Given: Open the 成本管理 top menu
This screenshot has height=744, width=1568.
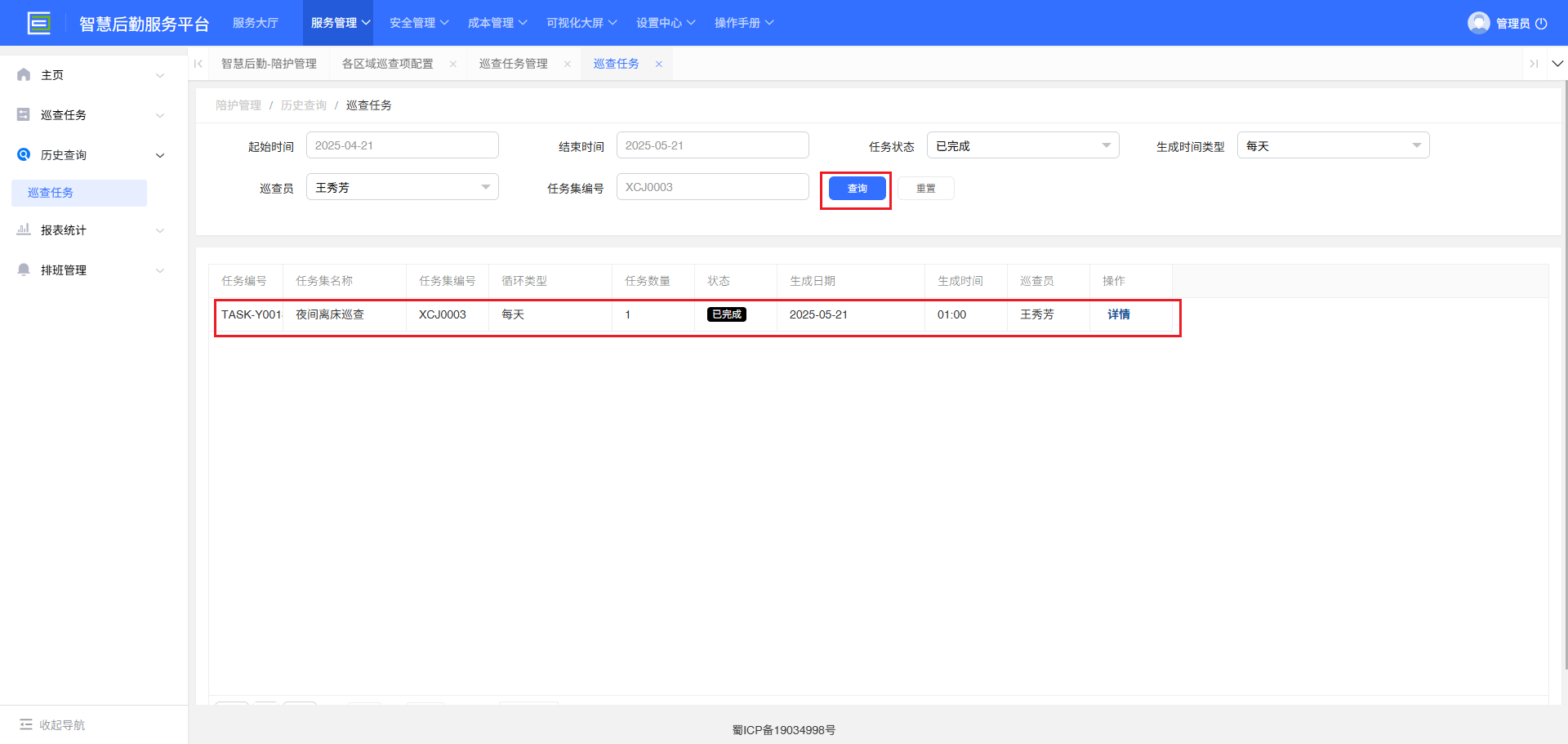Looking at the screenshot, I should click(497, 23).
